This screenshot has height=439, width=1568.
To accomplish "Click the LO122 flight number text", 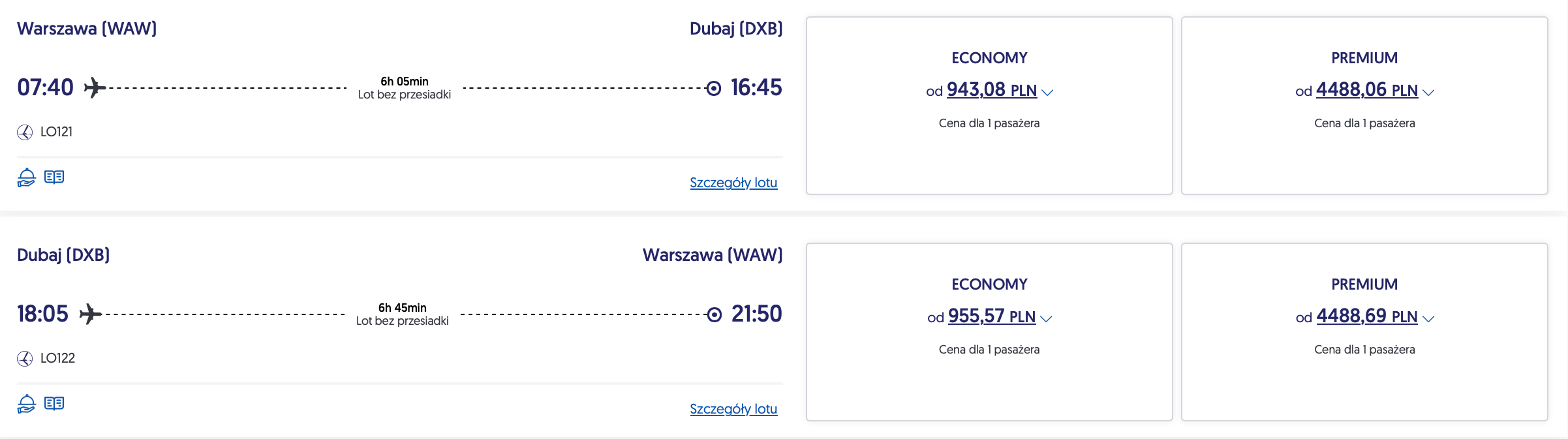I will (x=57, y=358).
